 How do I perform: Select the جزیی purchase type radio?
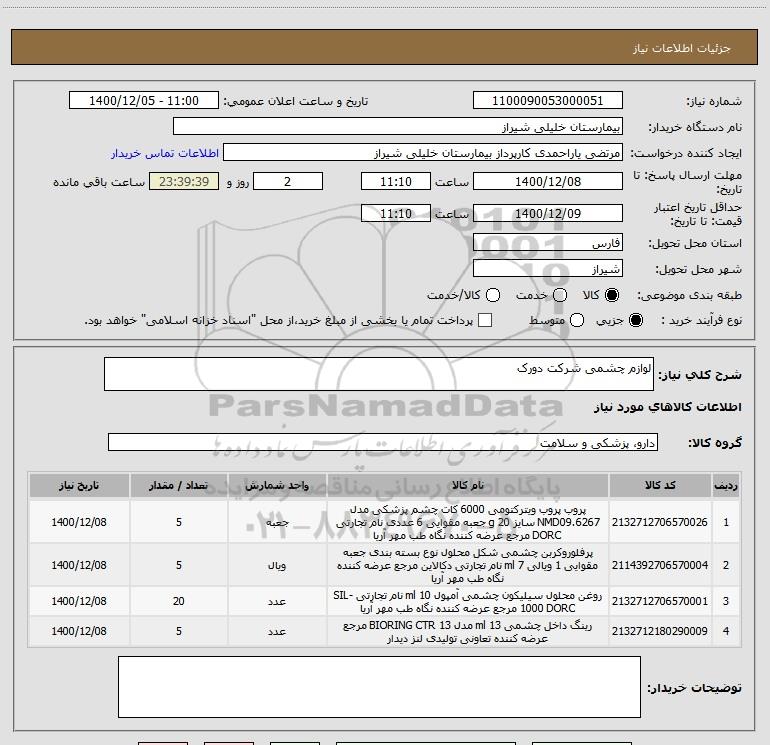(x=635, y=320)
